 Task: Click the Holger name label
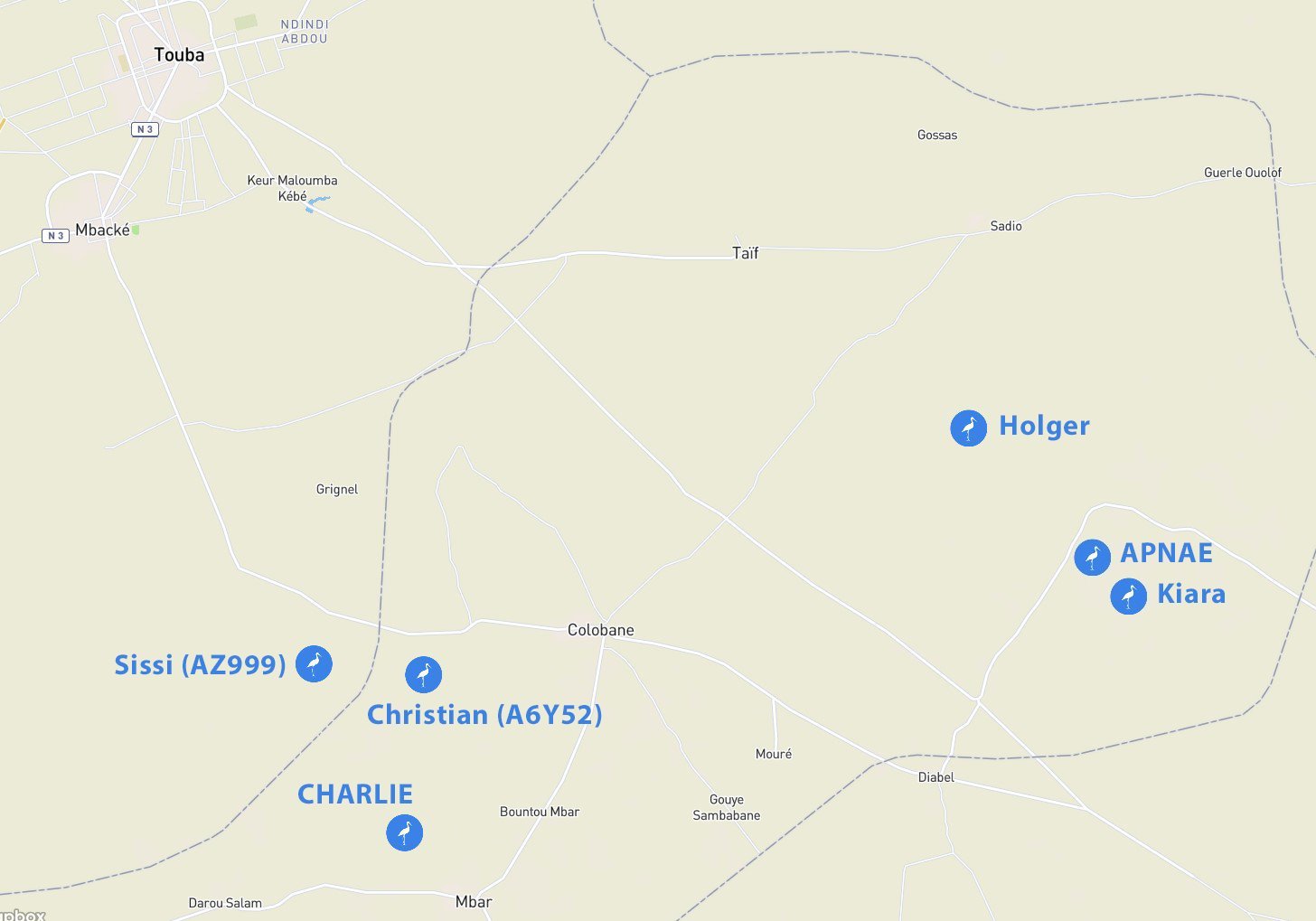pos(1044,426)
